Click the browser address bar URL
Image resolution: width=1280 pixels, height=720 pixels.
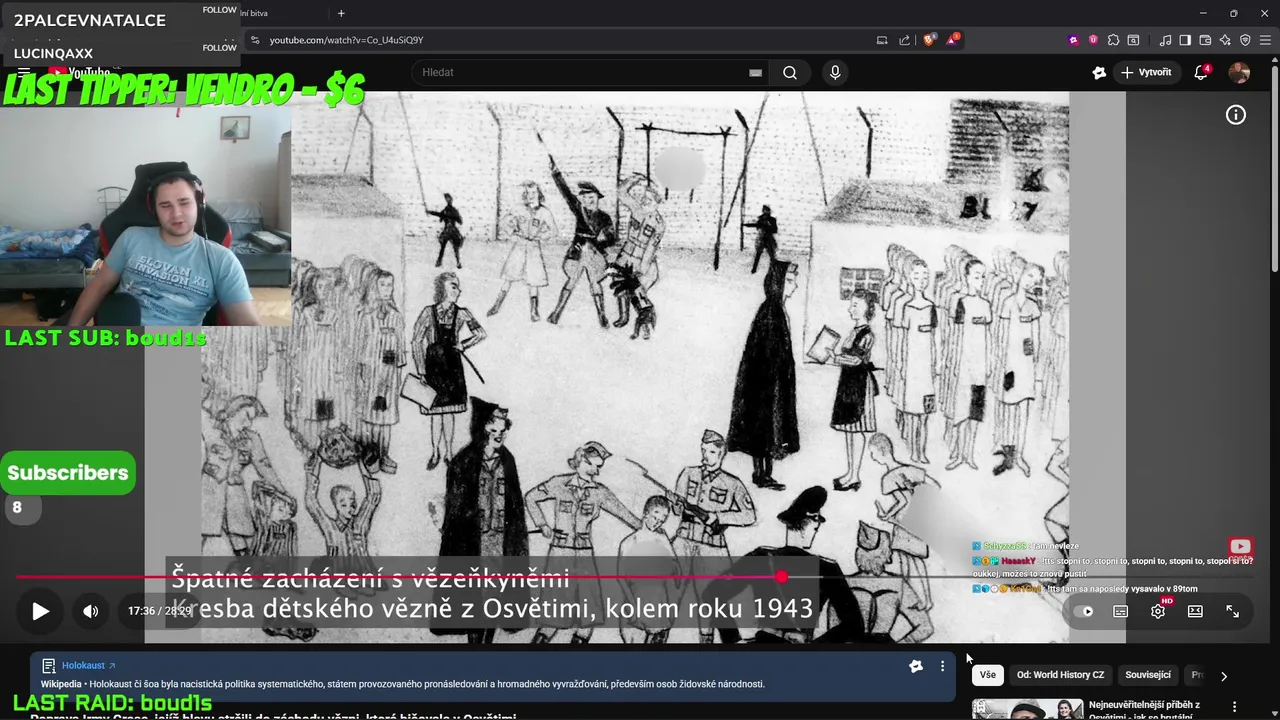tap(346, 40)
